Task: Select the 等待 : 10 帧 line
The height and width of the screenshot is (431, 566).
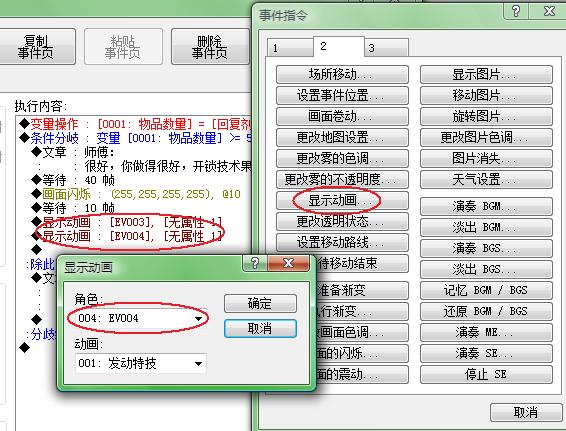Action: click(73, 208)
